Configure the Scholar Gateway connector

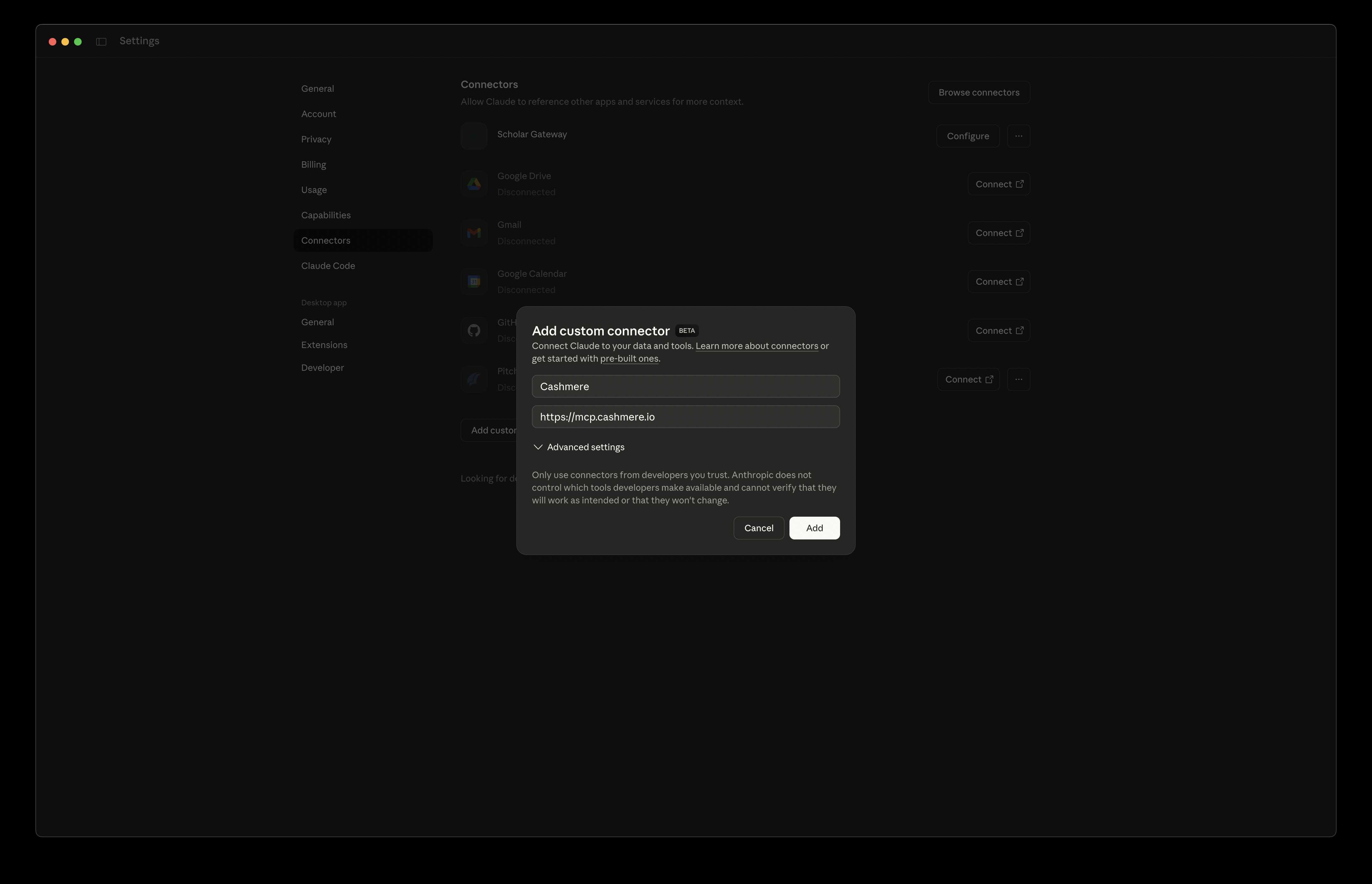tap(968, 136)
